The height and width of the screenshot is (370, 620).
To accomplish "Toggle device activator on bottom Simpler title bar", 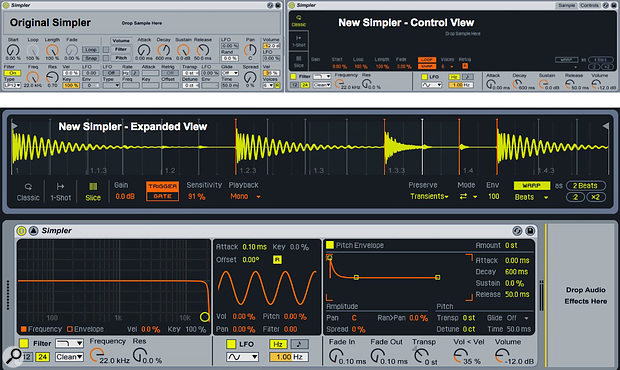I will coord(21,230).
